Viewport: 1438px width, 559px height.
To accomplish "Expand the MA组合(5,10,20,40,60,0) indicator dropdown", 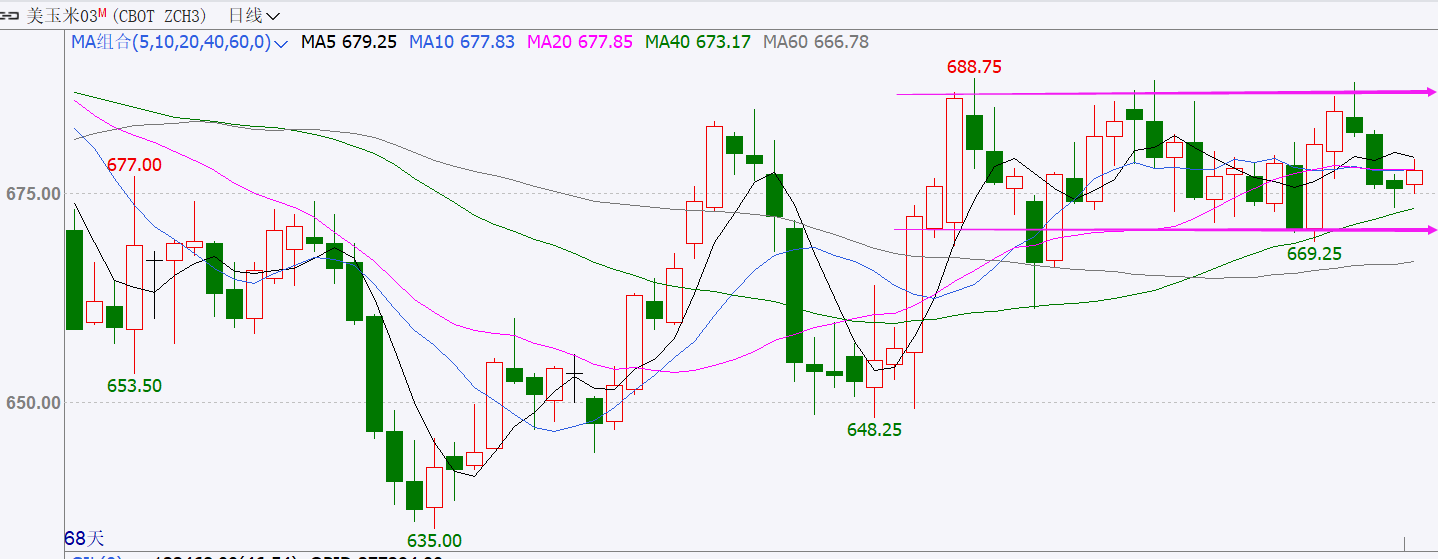I will 179,42.
